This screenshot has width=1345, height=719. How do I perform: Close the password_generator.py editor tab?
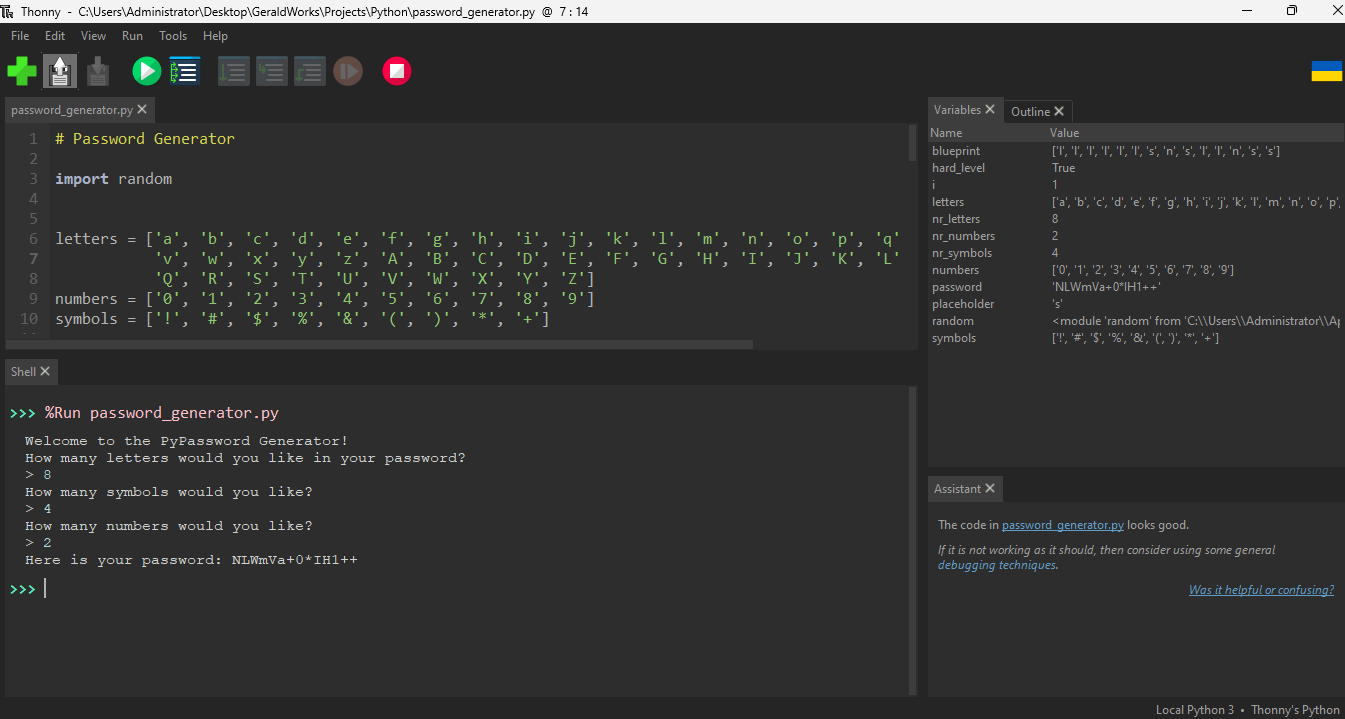(142, 110)
